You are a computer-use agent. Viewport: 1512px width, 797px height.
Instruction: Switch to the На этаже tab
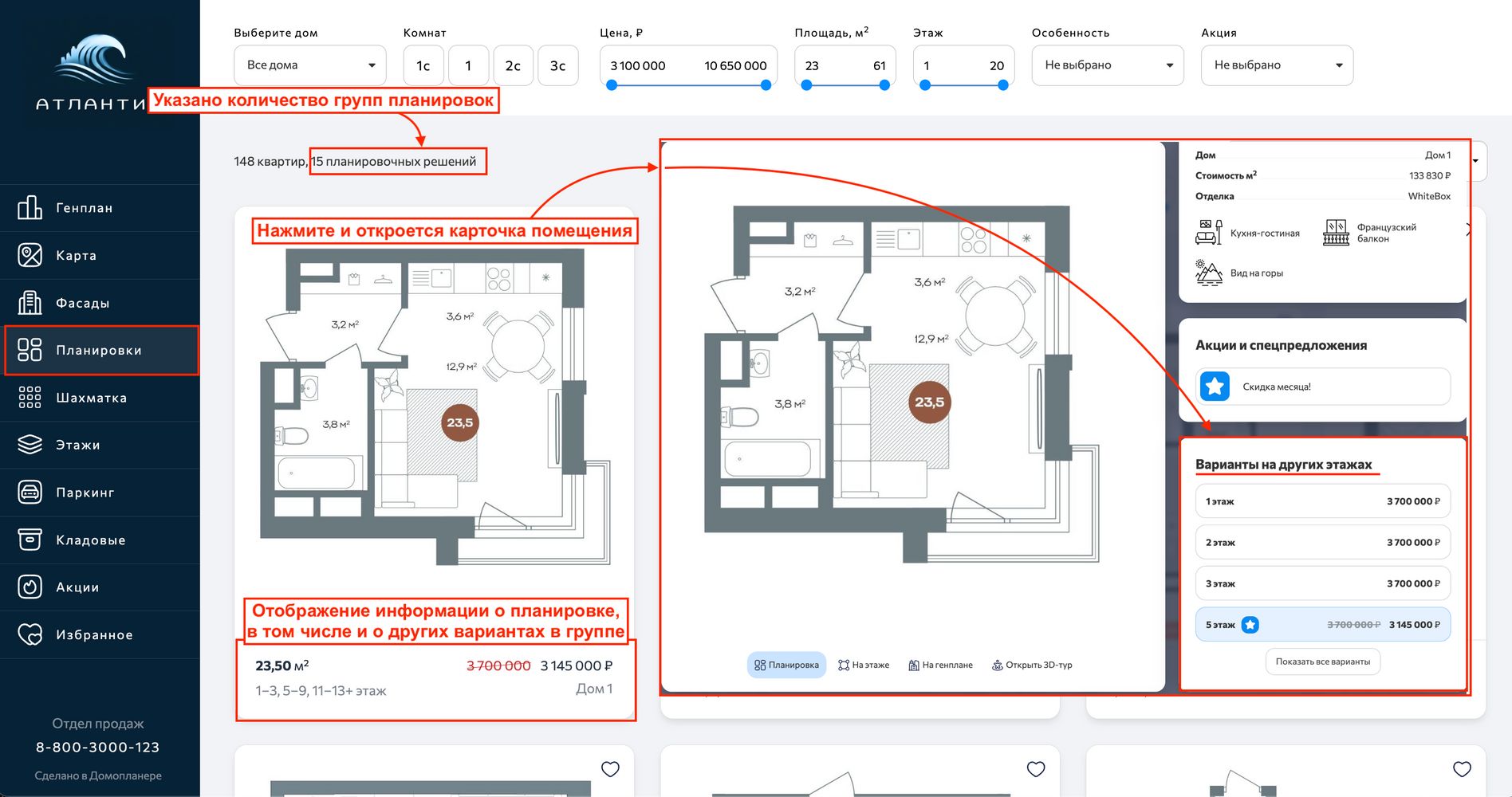point(864,665)
